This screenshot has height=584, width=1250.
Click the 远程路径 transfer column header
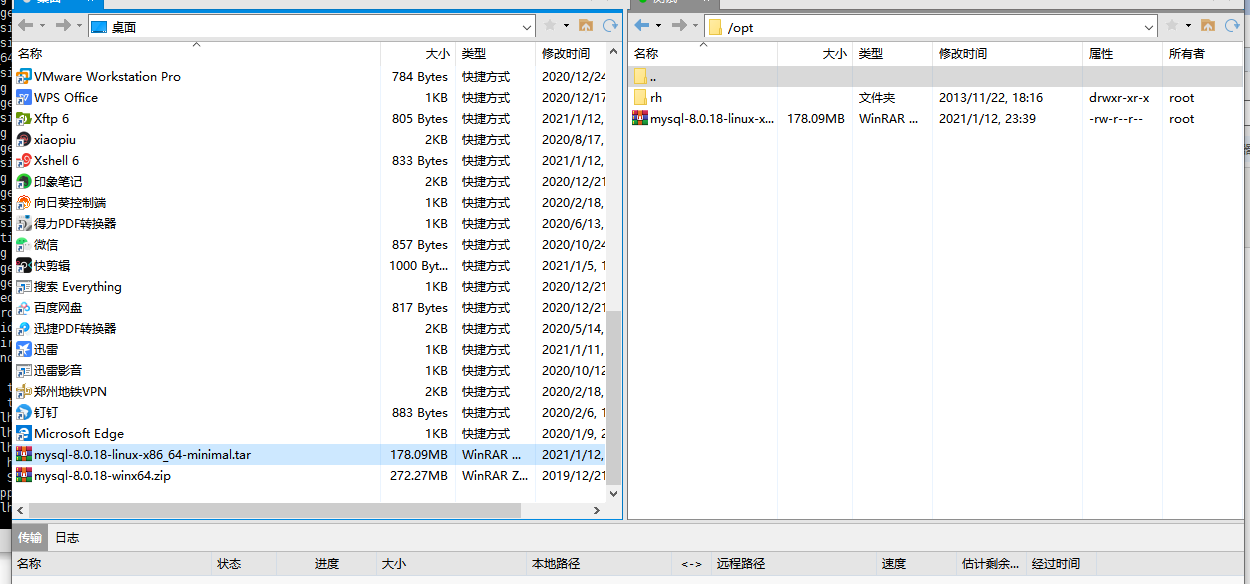[741, 564]
